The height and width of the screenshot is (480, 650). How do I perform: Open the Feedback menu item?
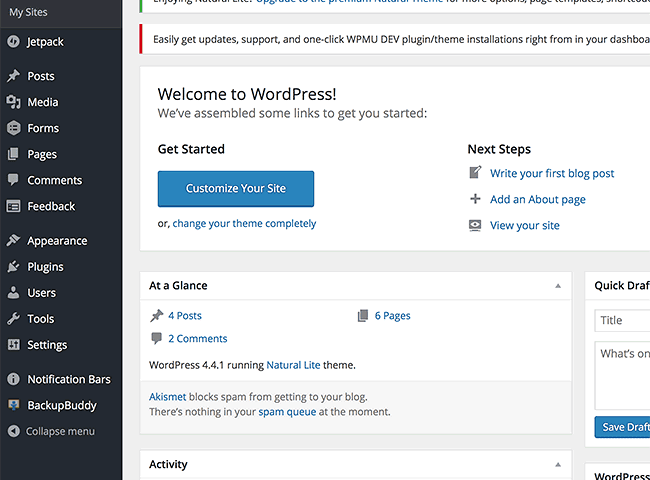51,206
